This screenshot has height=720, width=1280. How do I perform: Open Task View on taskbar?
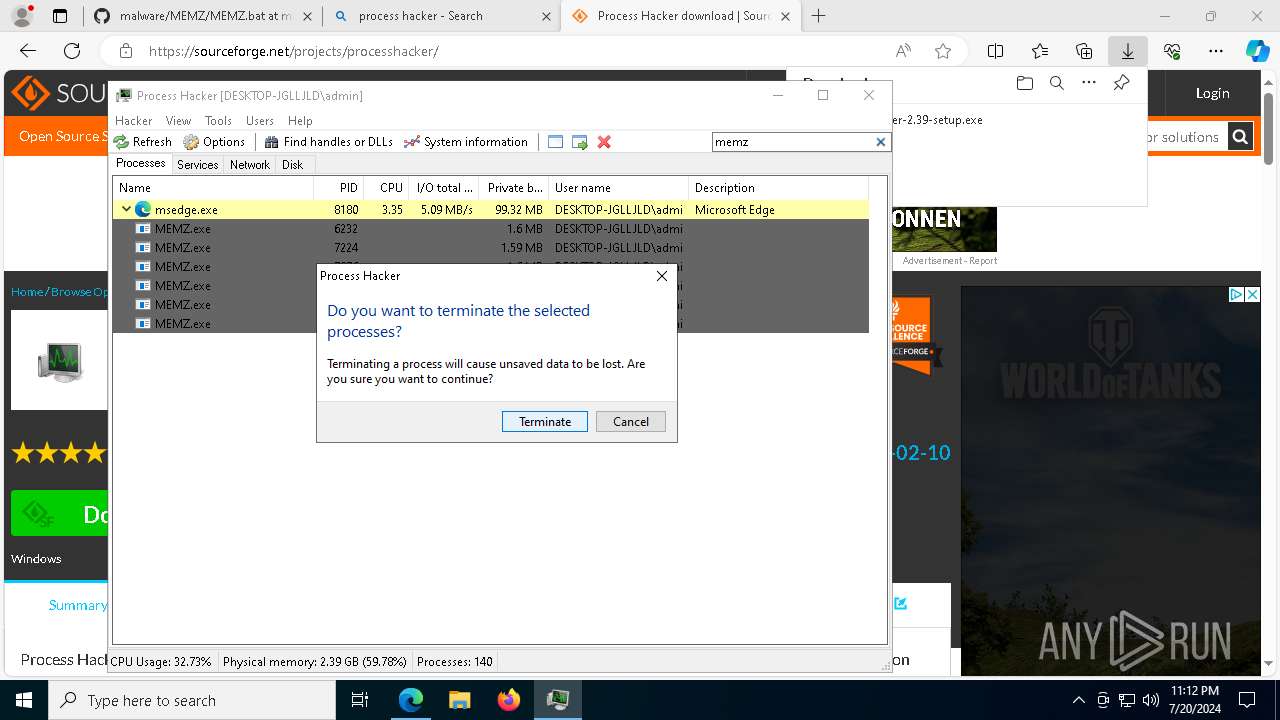tap(360, 700)
